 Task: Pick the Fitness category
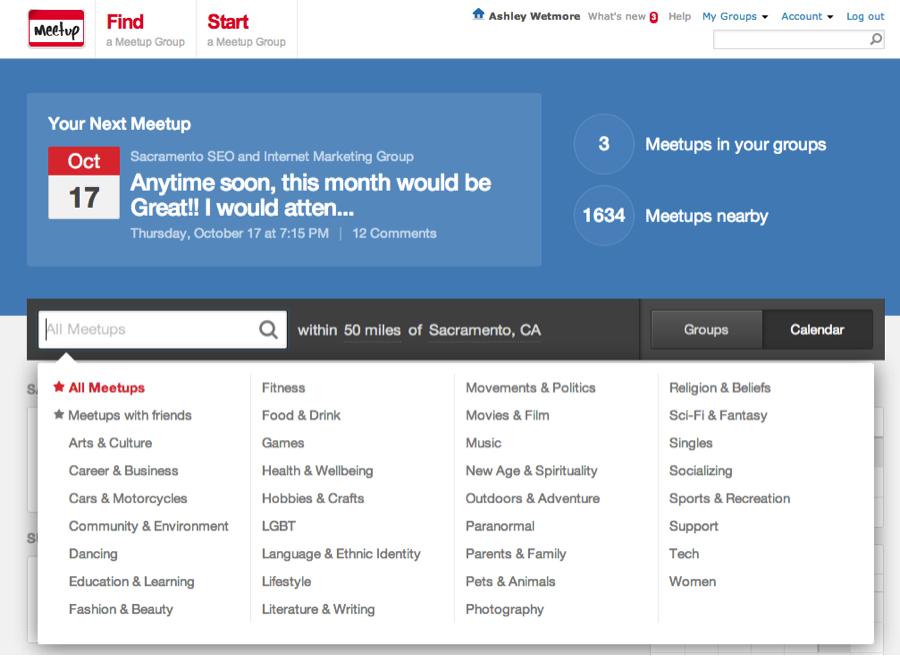284,387
